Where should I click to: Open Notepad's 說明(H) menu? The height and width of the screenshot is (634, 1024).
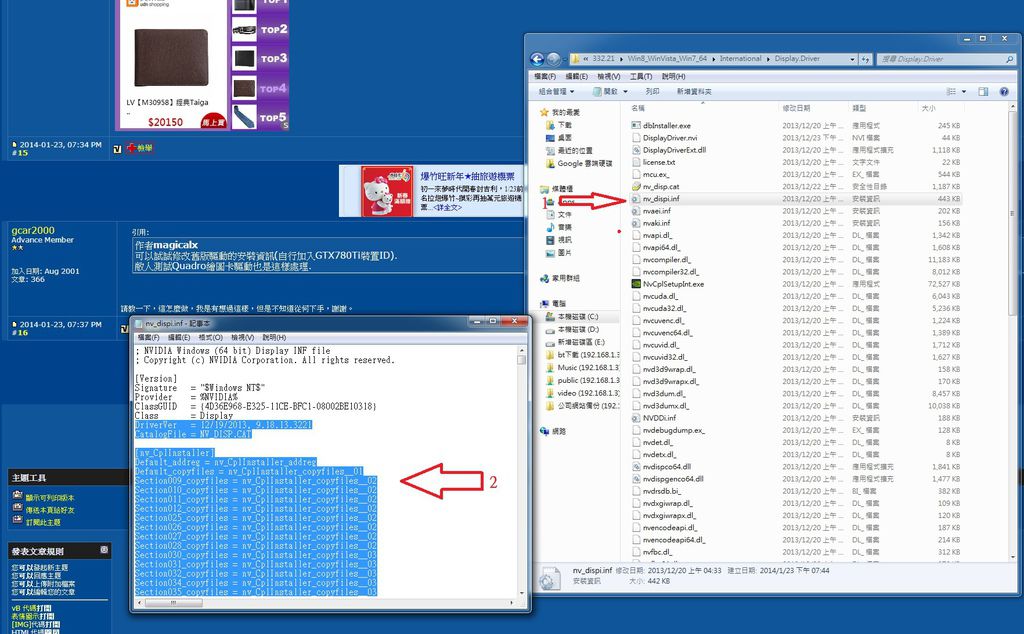(x=274, y=338)
